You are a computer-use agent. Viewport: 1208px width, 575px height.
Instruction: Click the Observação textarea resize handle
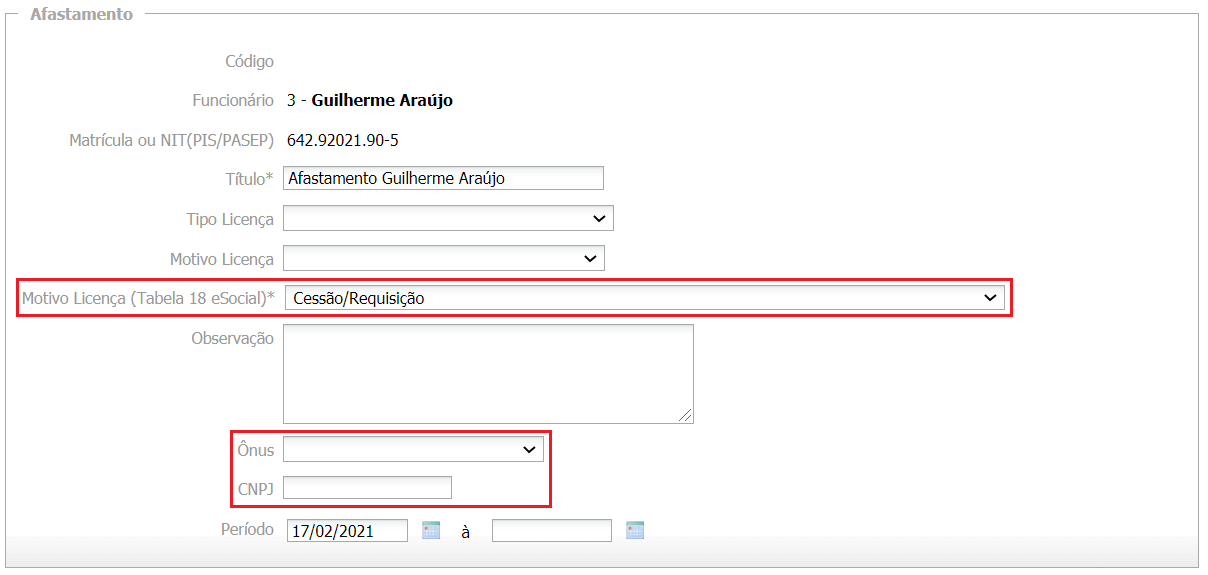686,416
